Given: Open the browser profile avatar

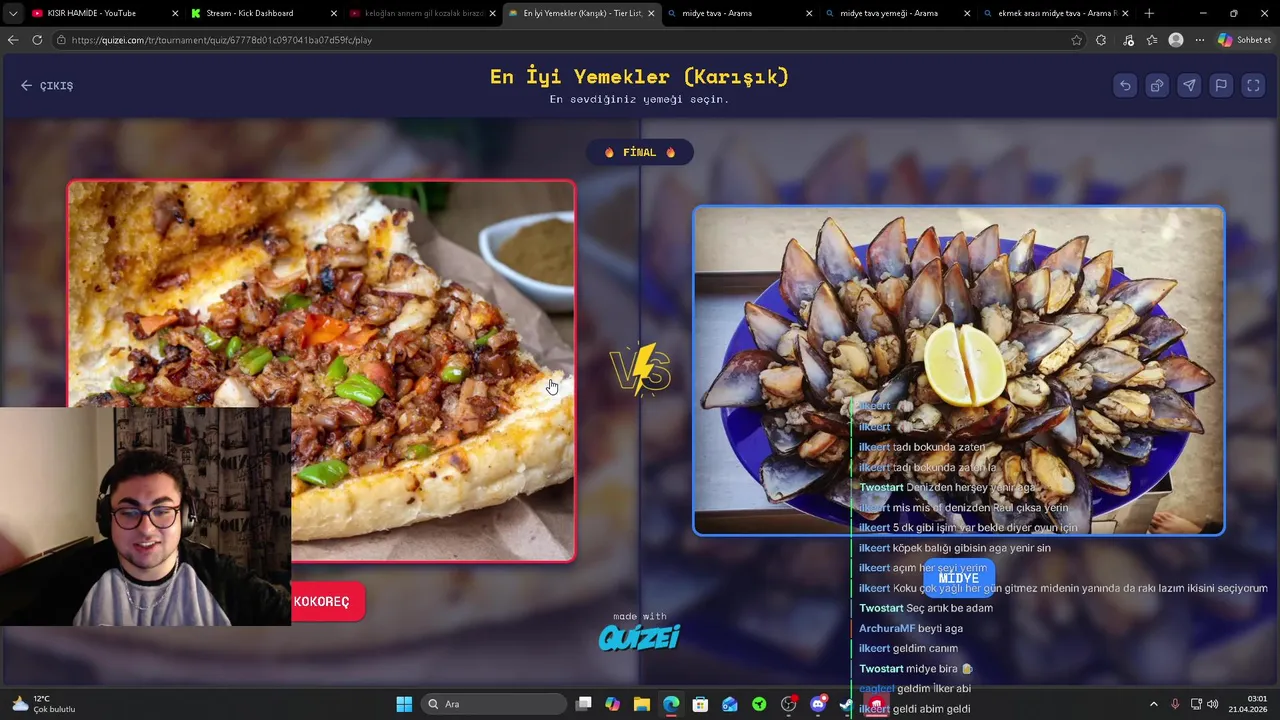Looking at the screenshot, I should pyautogui.click(x=1176, y=40).
